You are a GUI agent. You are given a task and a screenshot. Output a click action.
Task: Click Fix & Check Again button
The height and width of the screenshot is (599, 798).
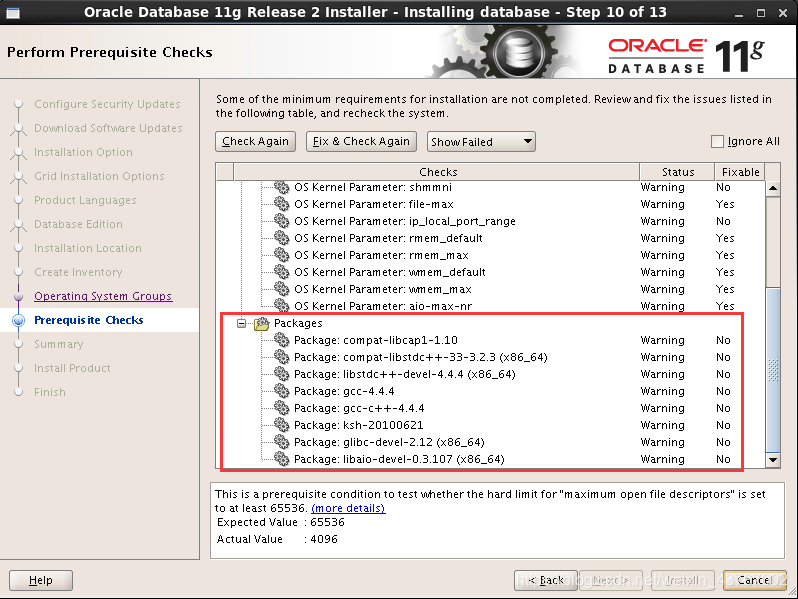(361, 141)
